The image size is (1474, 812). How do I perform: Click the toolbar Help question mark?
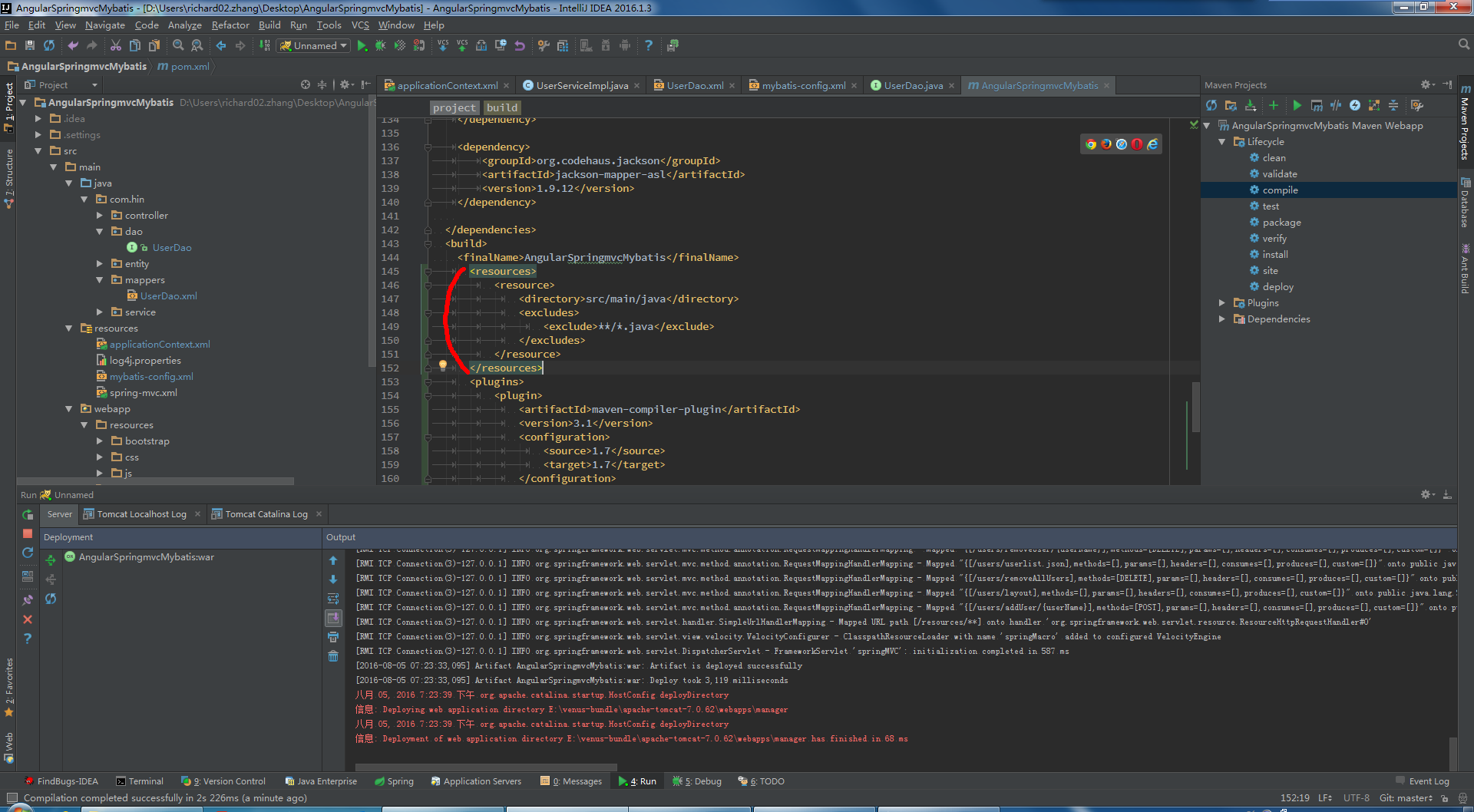649,46
